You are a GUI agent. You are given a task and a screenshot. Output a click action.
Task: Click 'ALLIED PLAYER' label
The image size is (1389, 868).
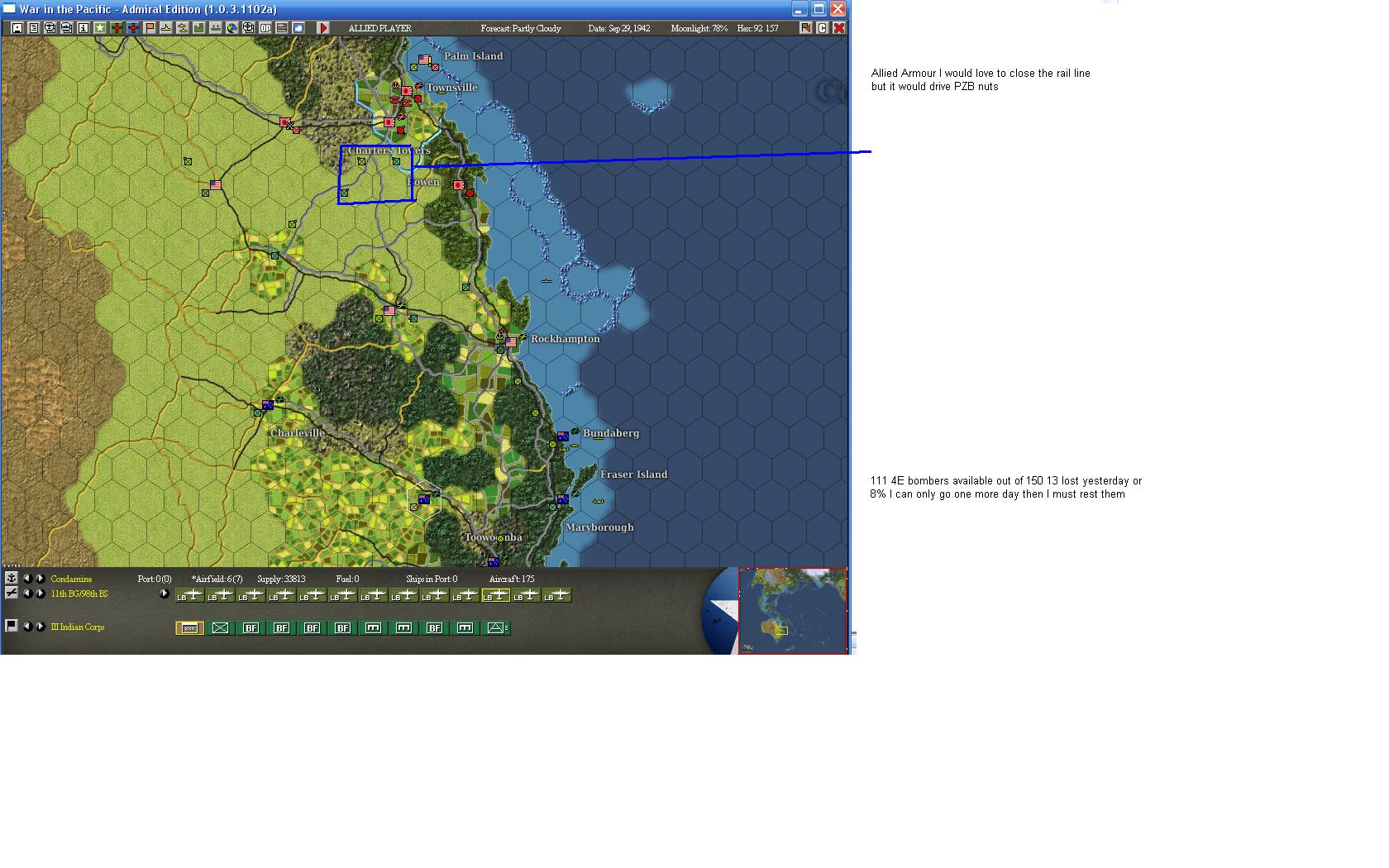click(379, 28)
